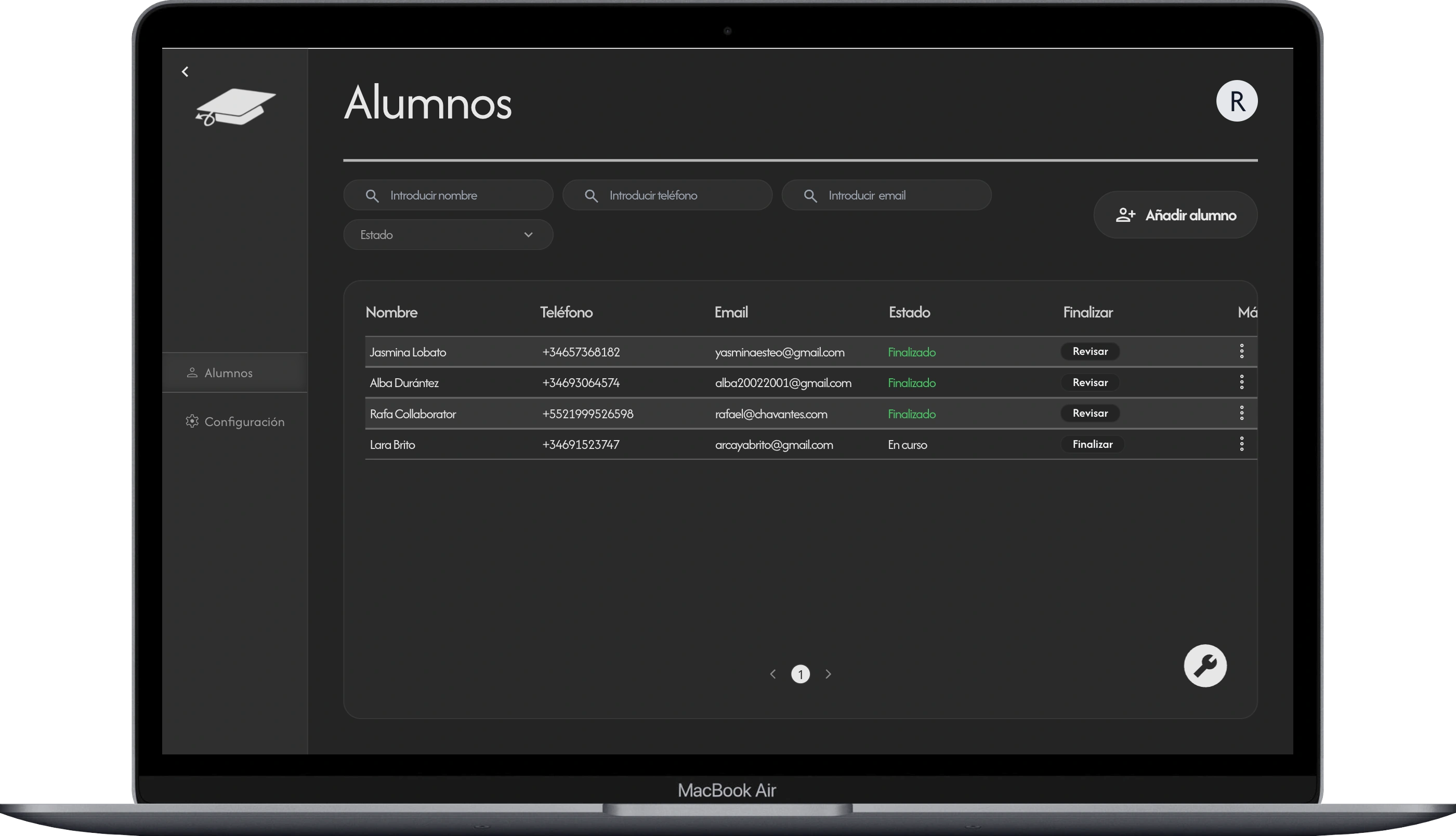Viewport: 1456px width, 836px height.
Task: Collapse sidebar with the back chevron
Action: point(185,72)
